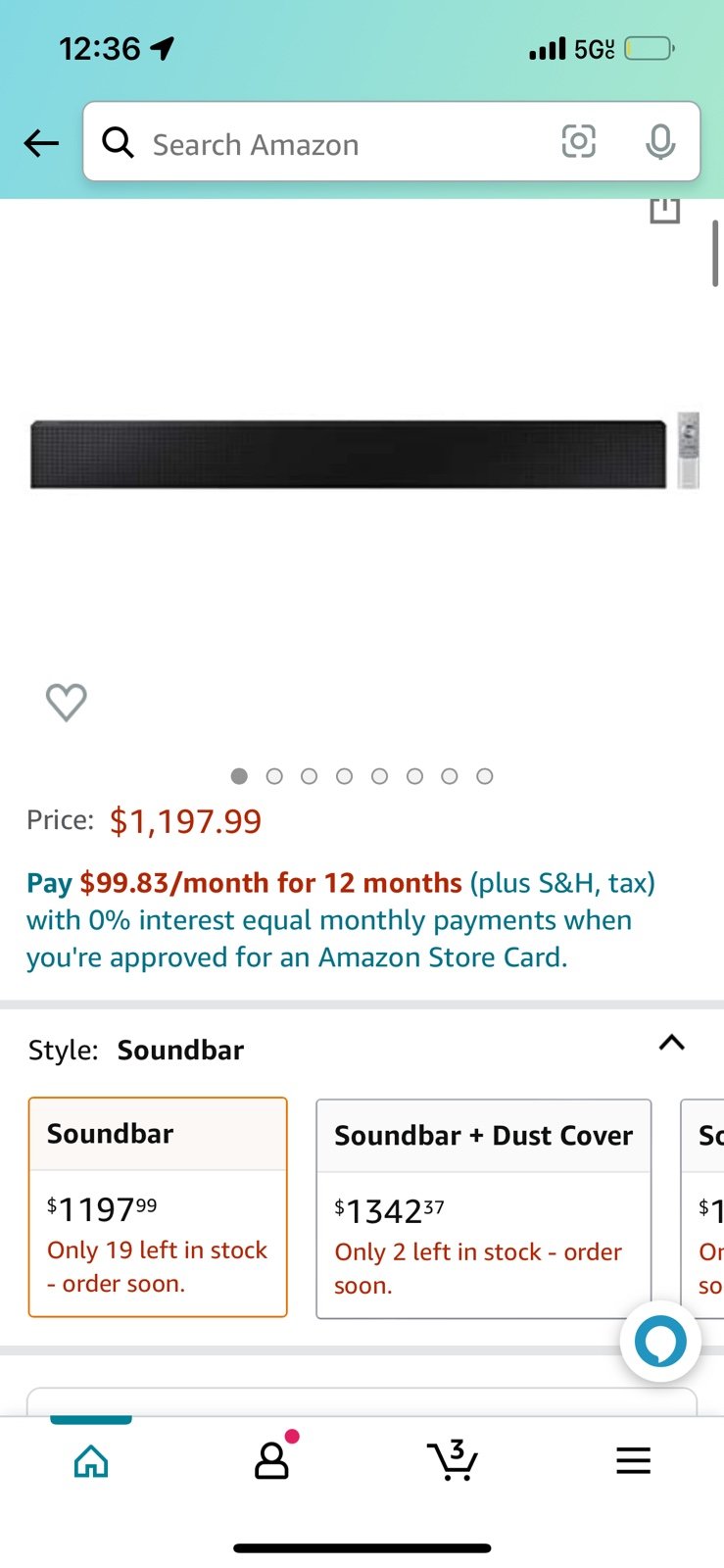Open the hamburger menu tab
This screenshot has width=724, height=1568.
(x=633, y=1460)
